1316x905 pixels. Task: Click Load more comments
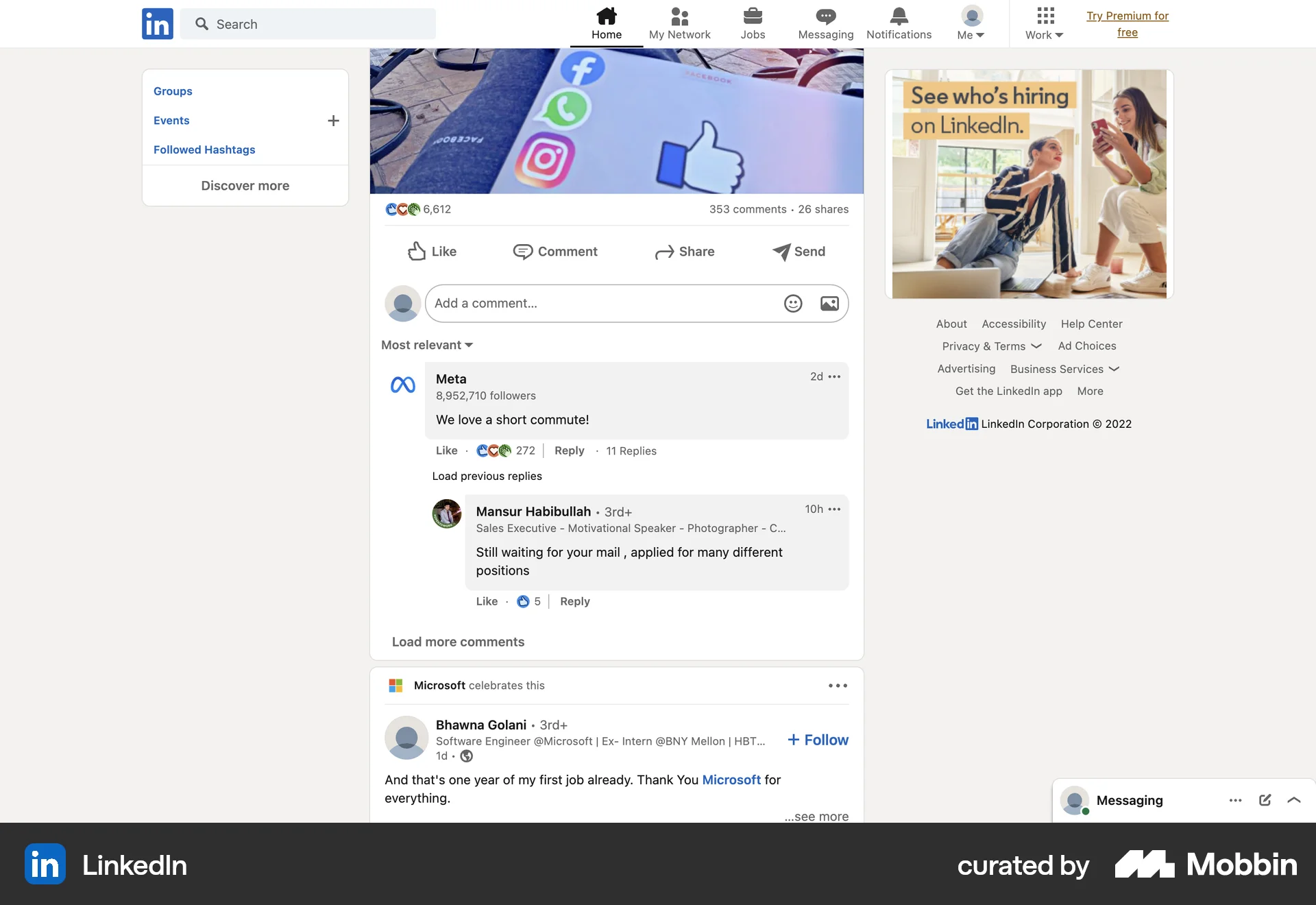coord(458,642)
